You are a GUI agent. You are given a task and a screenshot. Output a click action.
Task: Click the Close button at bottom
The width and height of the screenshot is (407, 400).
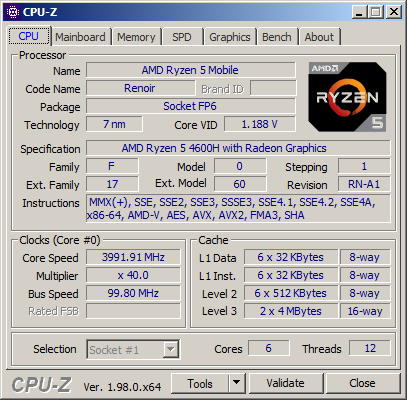coord(362,384)
